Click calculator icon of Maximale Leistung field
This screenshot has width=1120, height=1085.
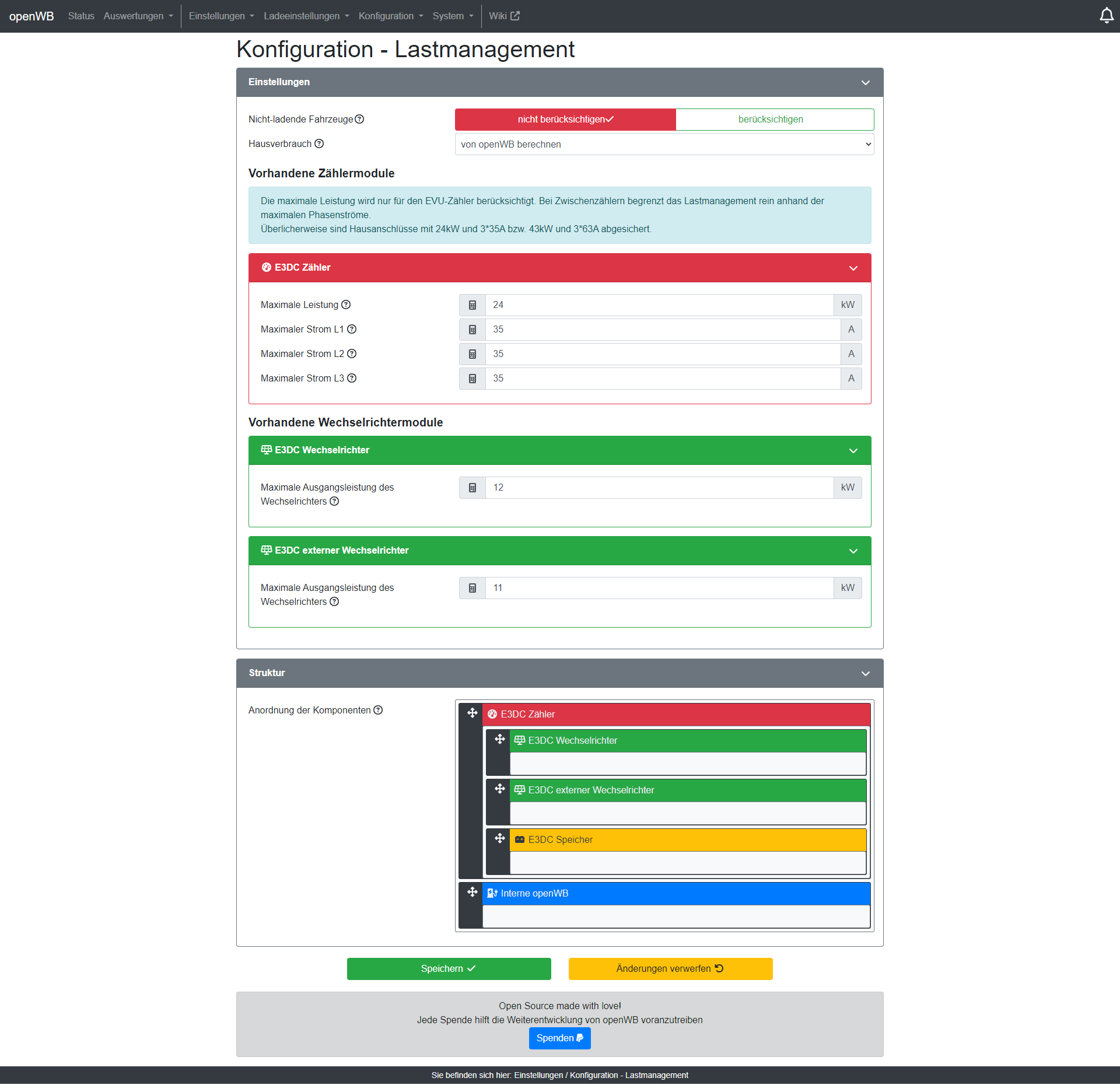pos(473,305)
